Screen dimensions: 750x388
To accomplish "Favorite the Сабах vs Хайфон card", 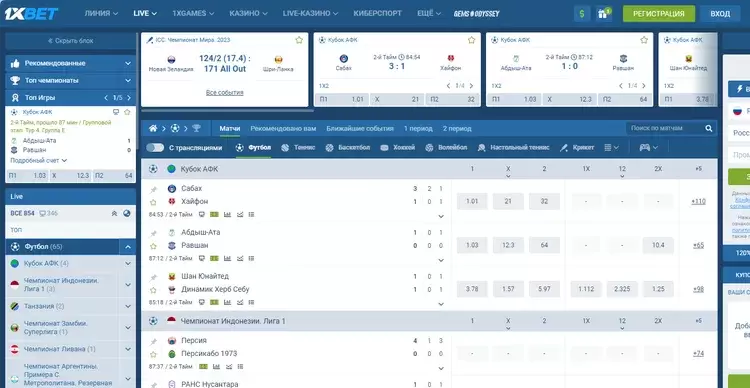I will (472, 40).
